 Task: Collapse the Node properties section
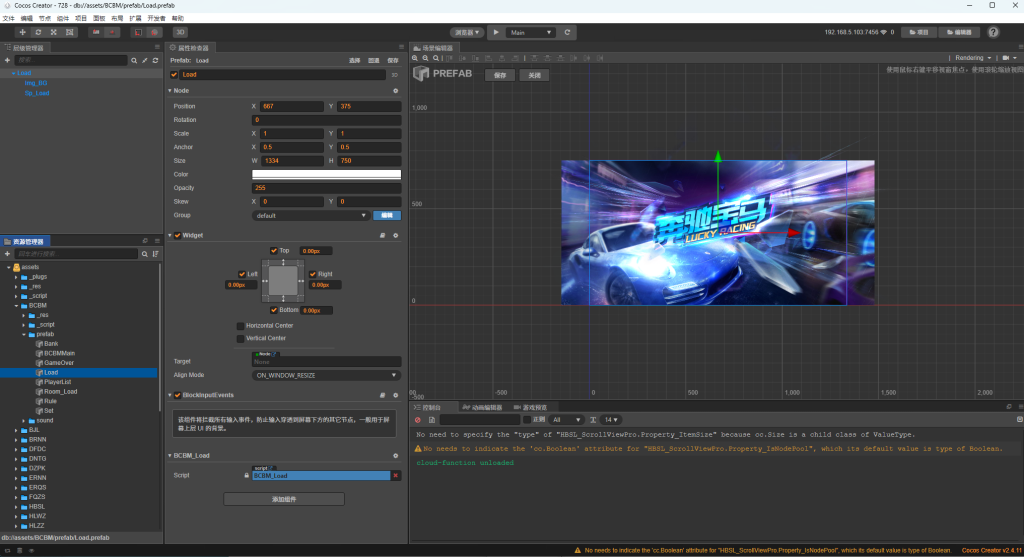(170, 91)
